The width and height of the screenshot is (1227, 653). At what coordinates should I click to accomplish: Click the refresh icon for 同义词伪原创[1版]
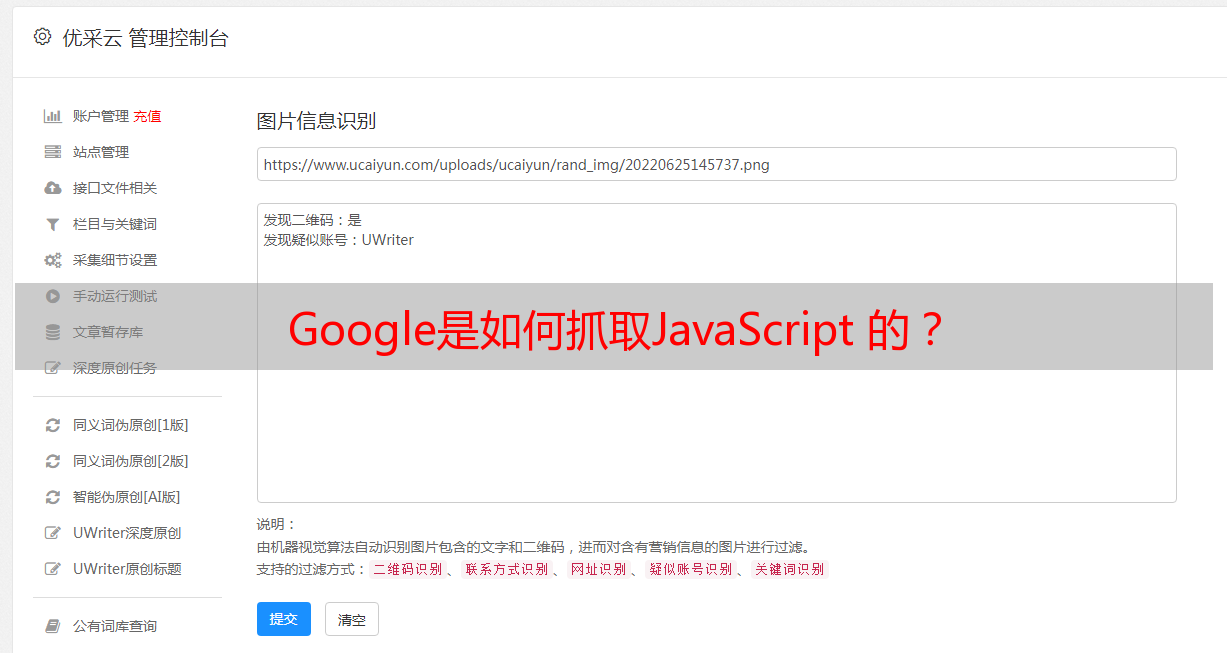point(53,425)
